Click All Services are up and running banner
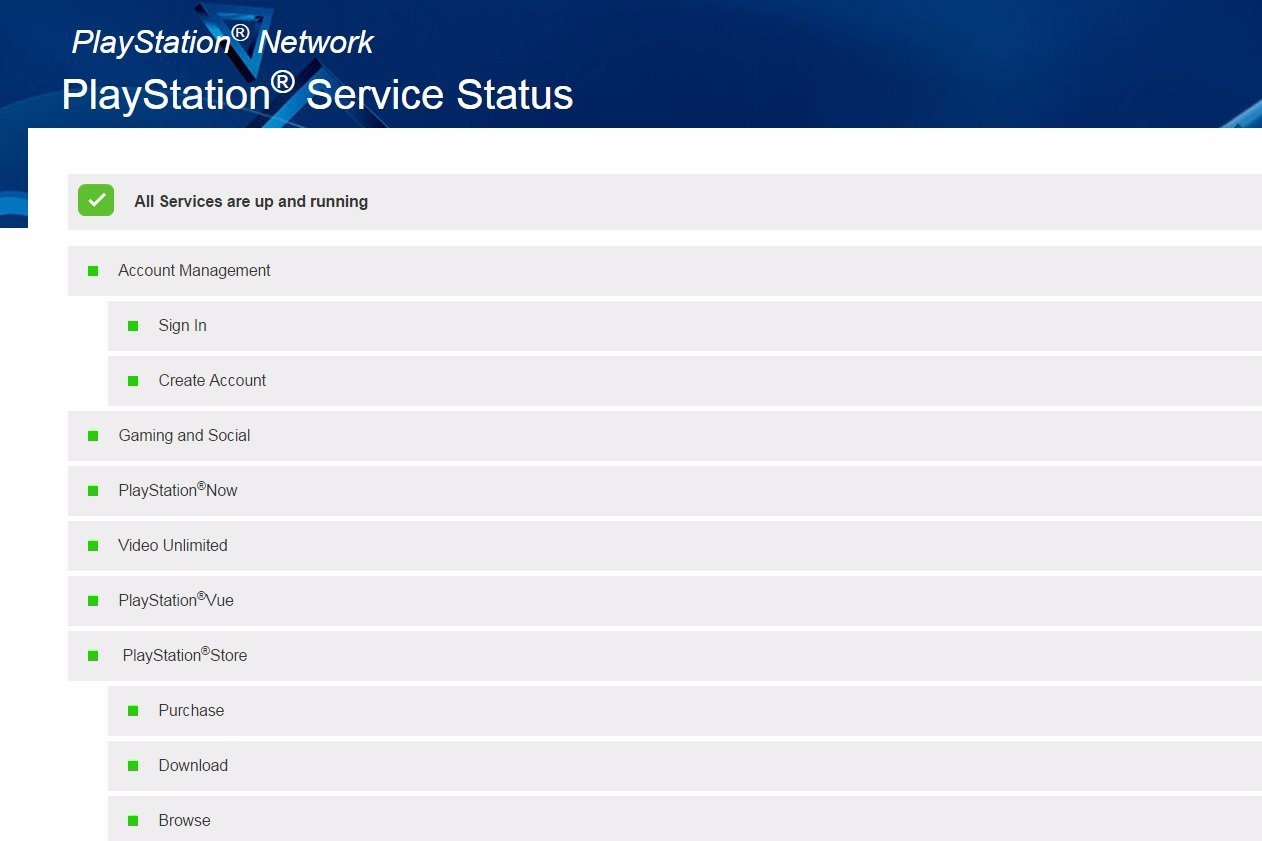This screenshot has height=841, width=1262. click(251, 201)
